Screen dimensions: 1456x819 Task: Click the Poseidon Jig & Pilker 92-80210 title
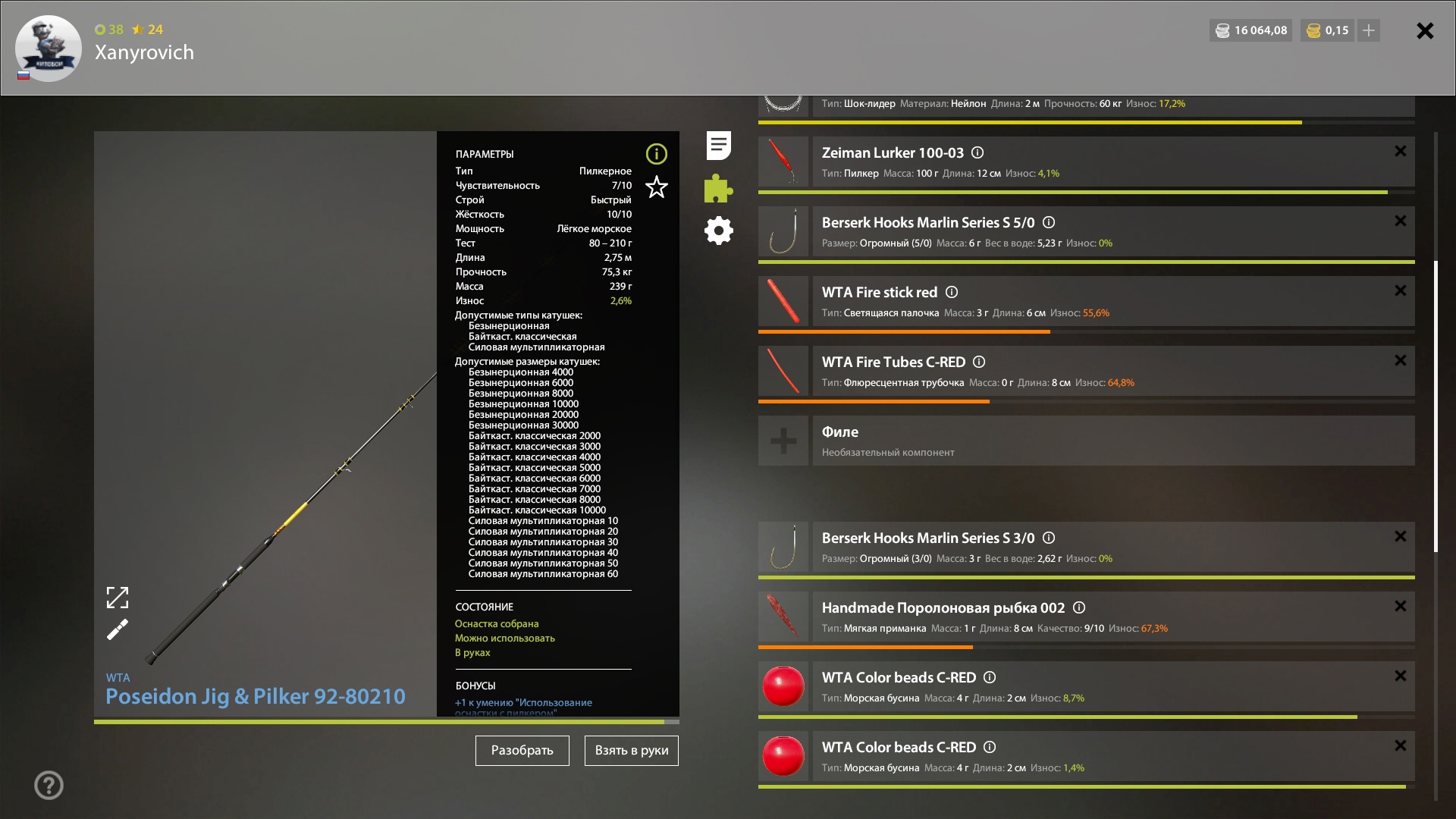[x=255, y=696]
